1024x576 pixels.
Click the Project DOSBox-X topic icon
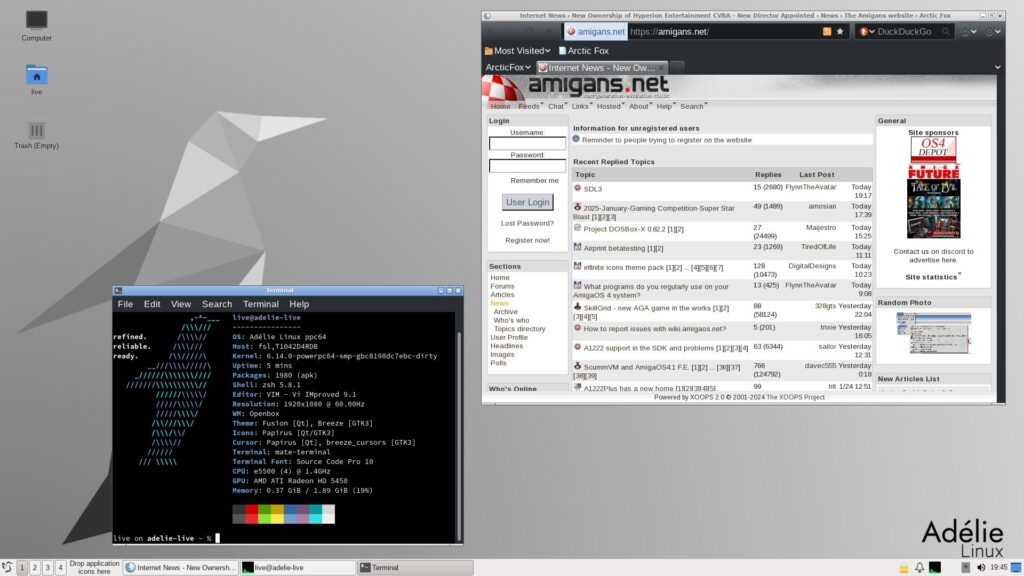[x=577, y=228]
